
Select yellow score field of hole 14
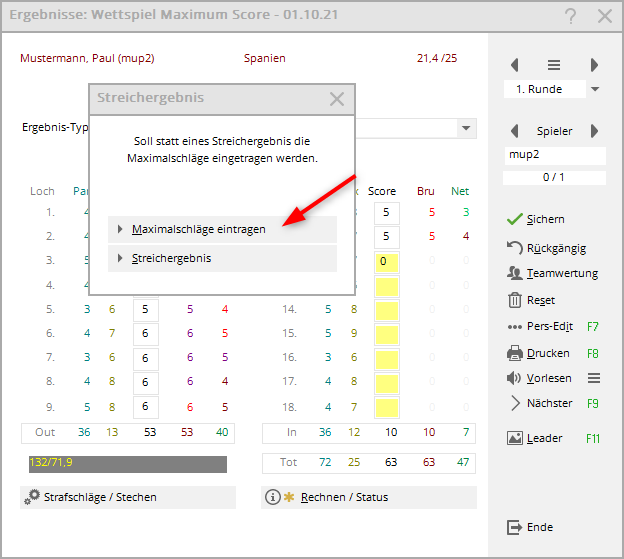[386, 311]
